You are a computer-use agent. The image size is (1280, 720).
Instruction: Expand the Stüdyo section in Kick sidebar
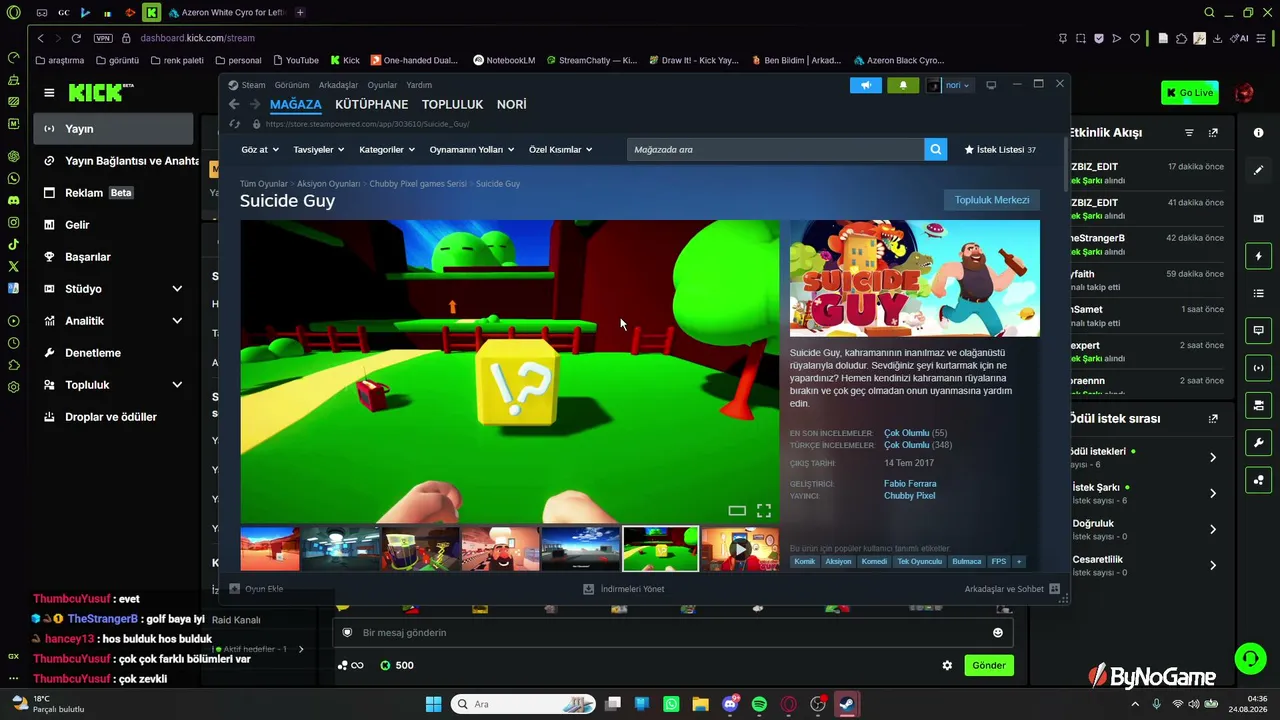click(x=177, y=289)
